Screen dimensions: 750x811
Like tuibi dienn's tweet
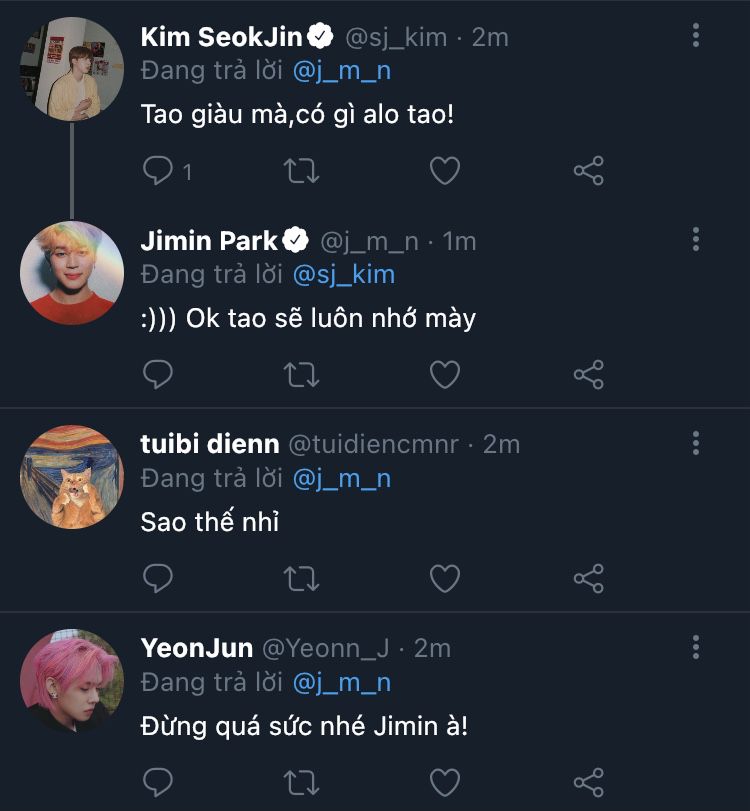pyautogui.click(x=444, y=578)
